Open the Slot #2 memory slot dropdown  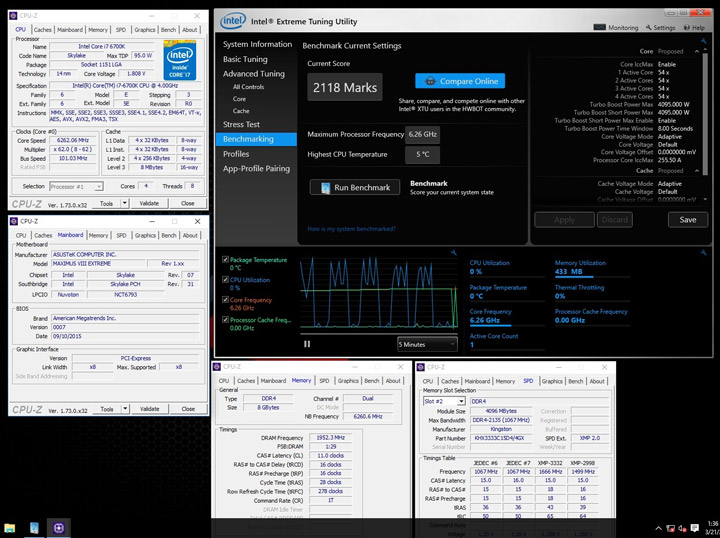(444, 400)
